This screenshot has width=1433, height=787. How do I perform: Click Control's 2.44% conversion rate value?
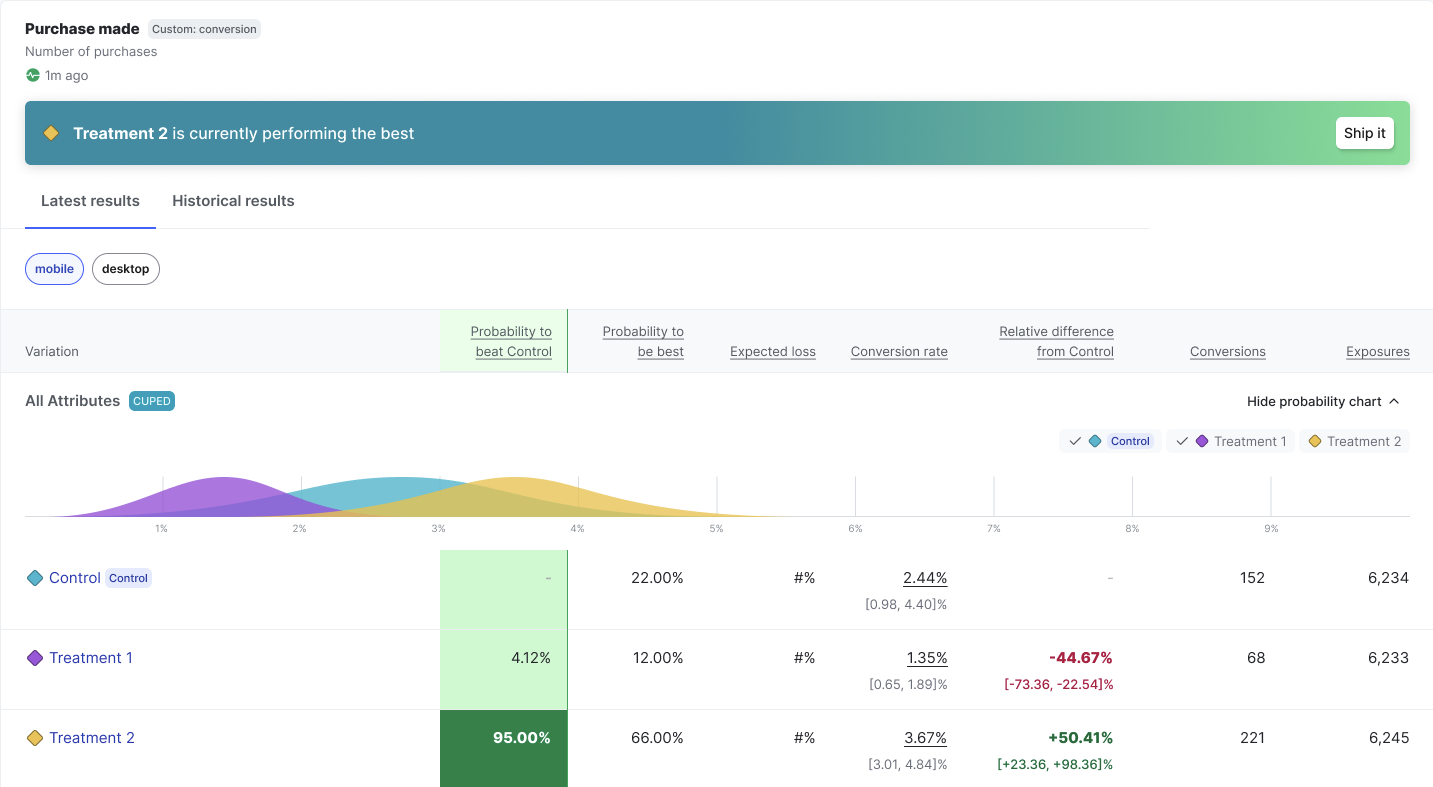925,577
